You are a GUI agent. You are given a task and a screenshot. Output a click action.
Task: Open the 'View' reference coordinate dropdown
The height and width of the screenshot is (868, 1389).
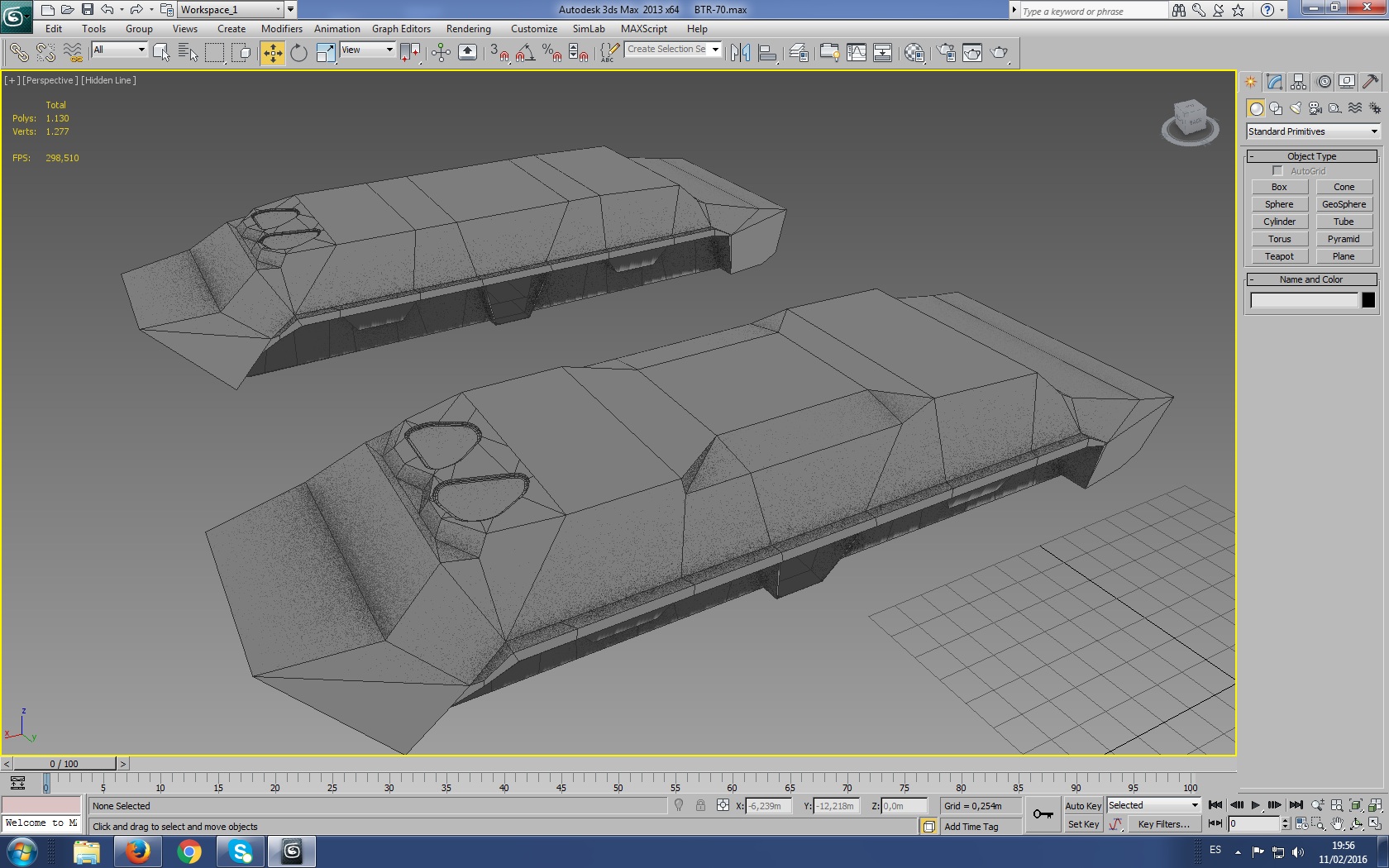(367, 50)
